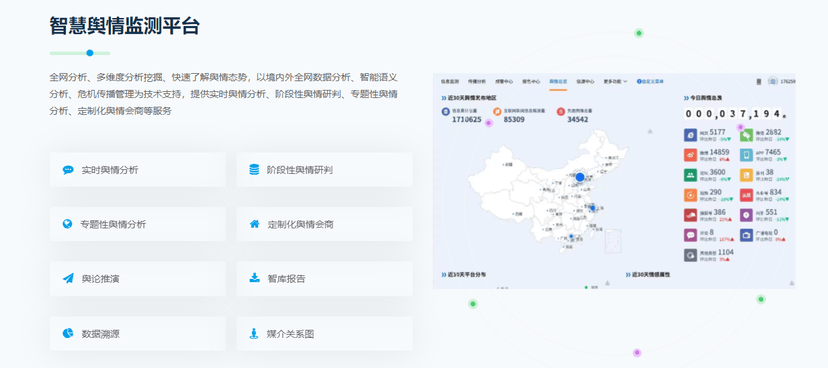
Task: Click the APP phone icon with value 7465
Action: [x=746, y=155]
